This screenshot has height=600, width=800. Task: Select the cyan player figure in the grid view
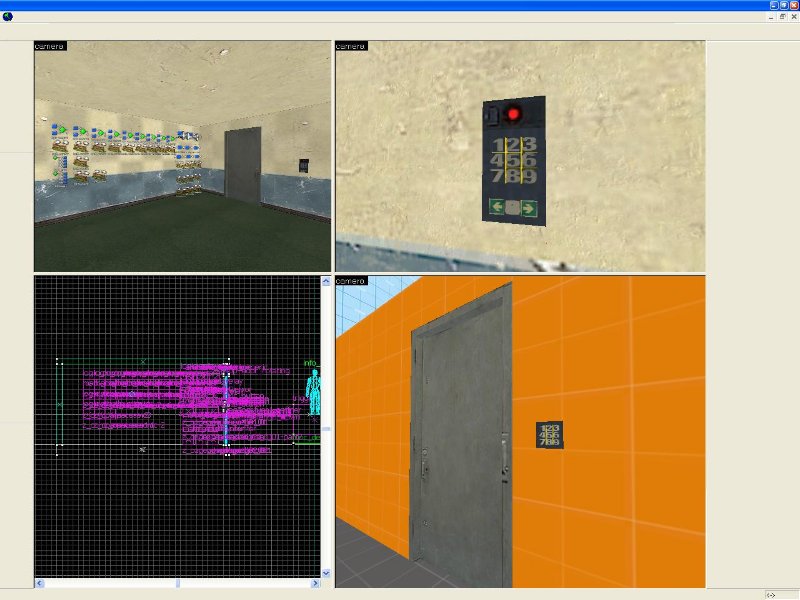coord(314,391)
